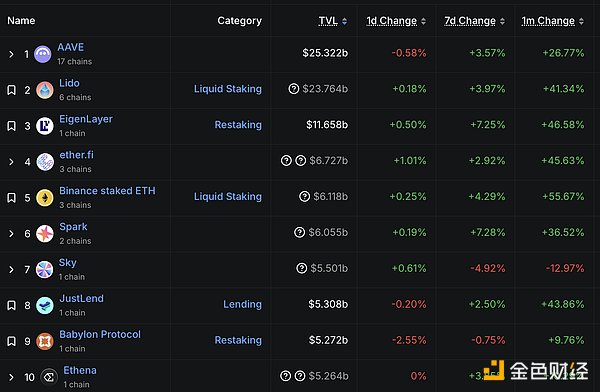600x392 pixels.
Task: Click the Babylon Protocol logo icon
Action: 45,341
